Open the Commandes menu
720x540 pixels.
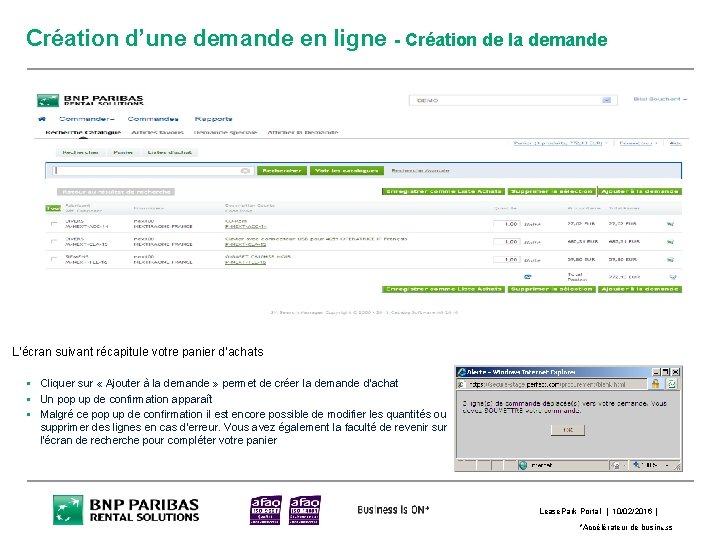pos(153,119)
